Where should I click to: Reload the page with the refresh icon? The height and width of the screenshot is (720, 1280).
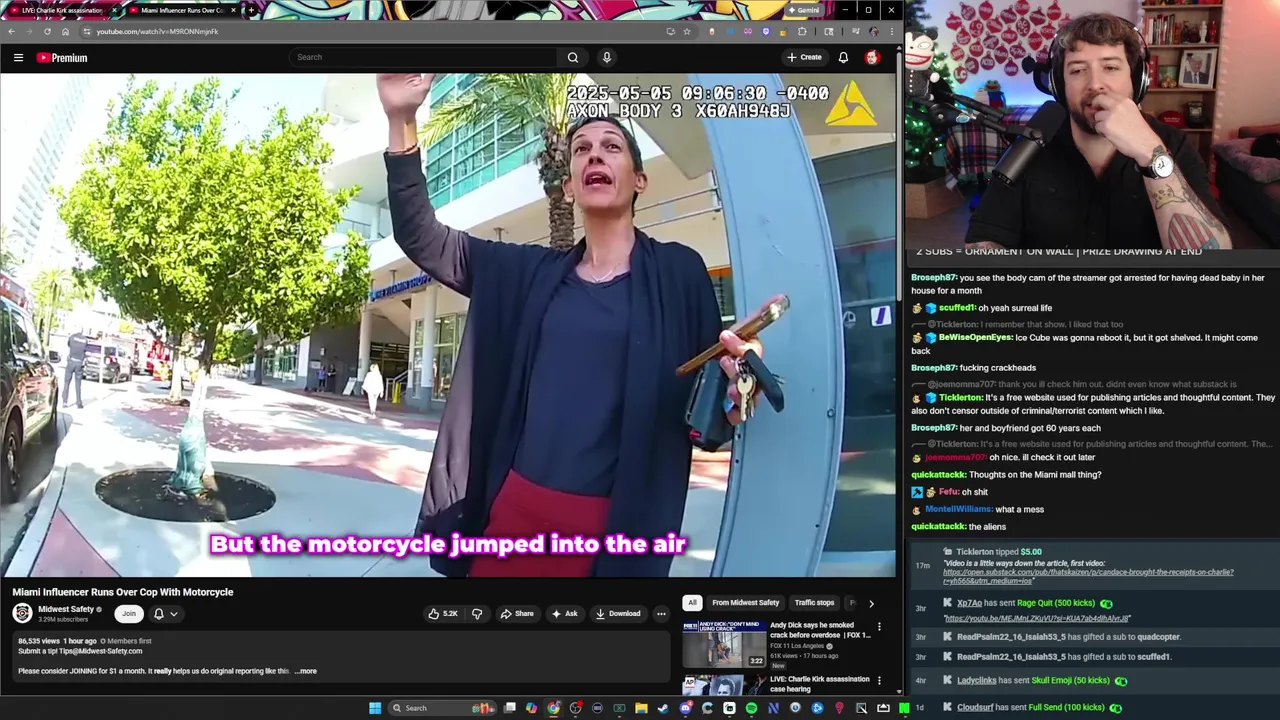pyautogui.click(x=47, y=31)
